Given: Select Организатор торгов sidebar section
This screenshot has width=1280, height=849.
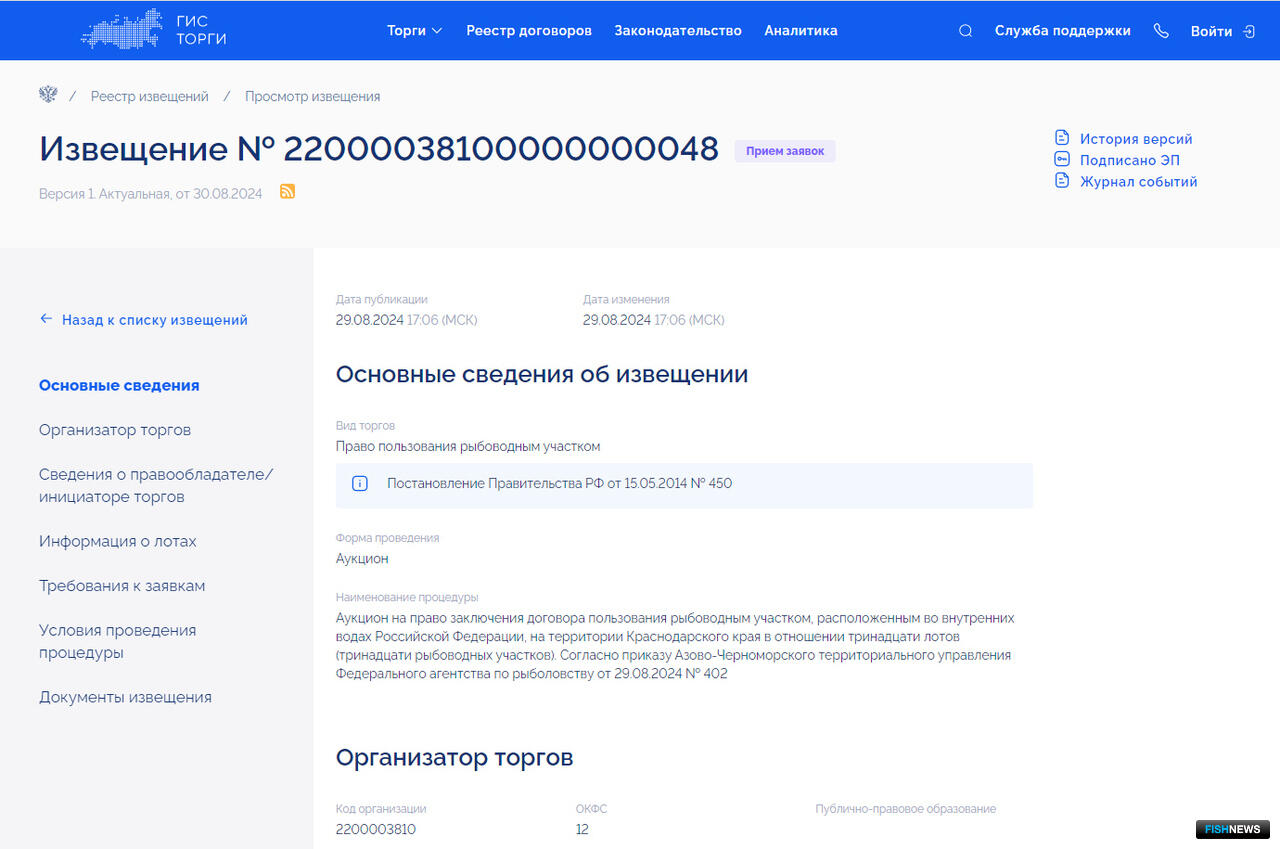Looking at the screenshot, I should [115, 430].
